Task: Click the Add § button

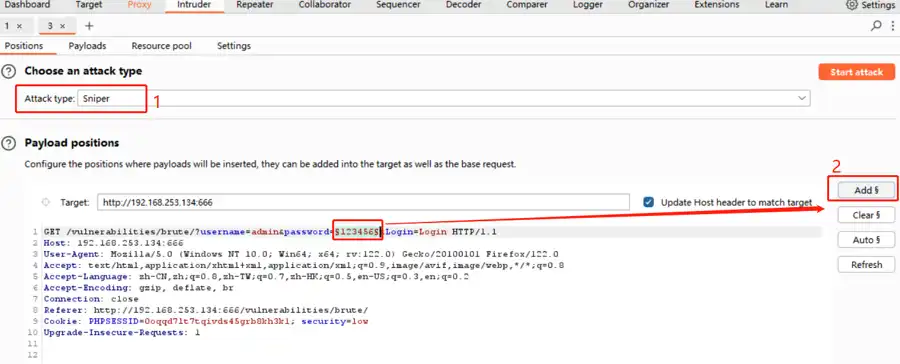Action: tap(866, 190)
